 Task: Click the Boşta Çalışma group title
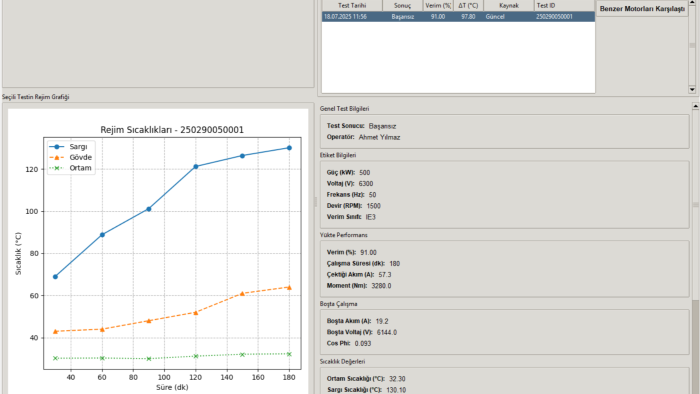338,304
